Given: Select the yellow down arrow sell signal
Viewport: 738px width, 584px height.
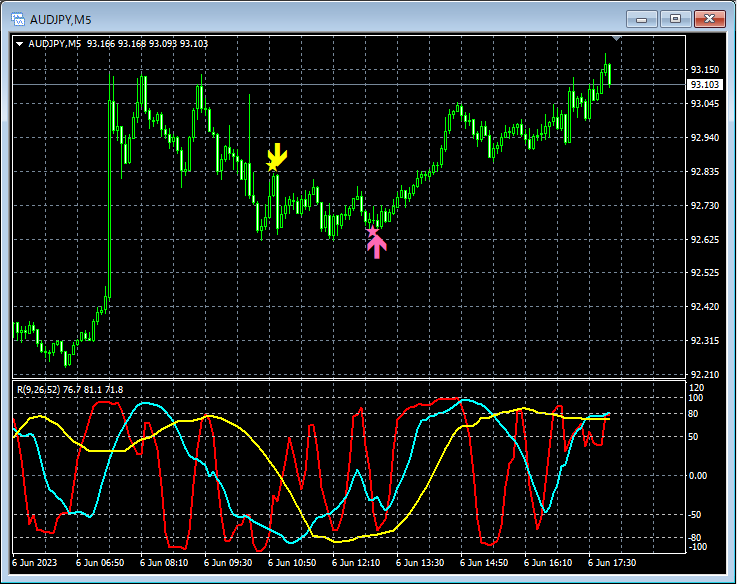Looking at the screenshot, I should pyautogui.click(x=279, y=154).
